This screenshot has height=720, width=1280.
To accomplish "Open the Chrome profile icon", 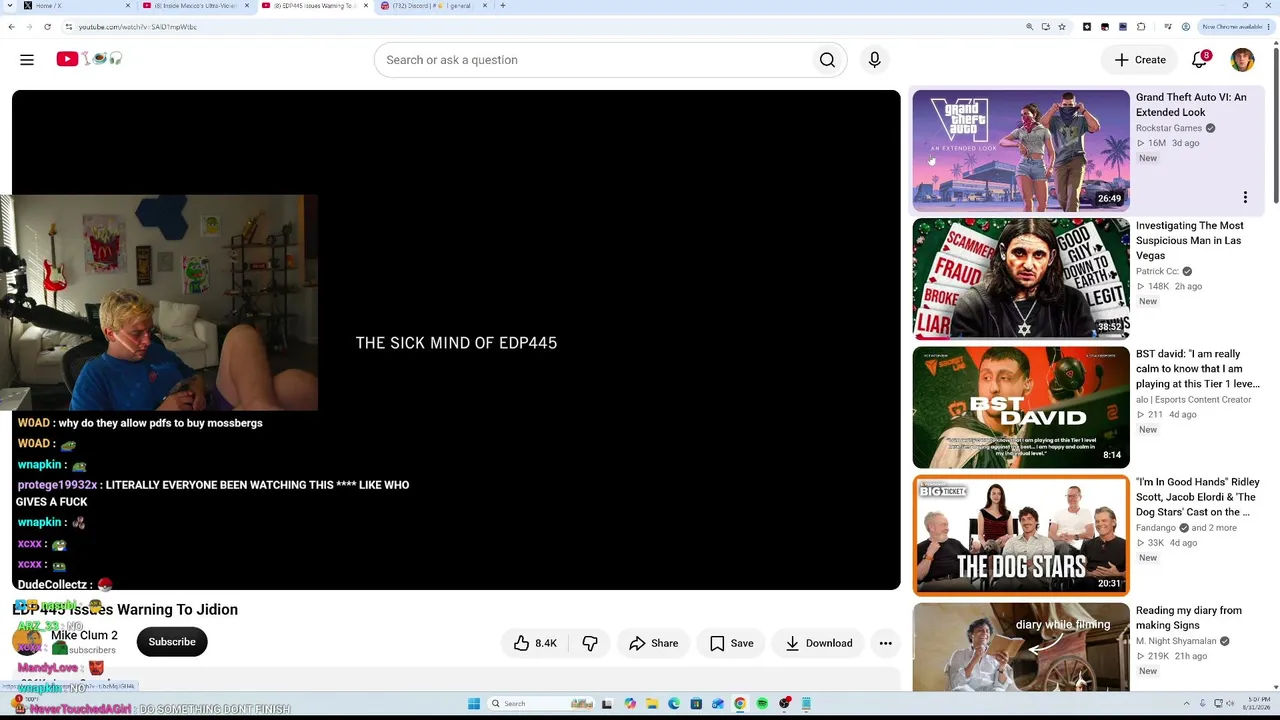I will coord(1185,27).
